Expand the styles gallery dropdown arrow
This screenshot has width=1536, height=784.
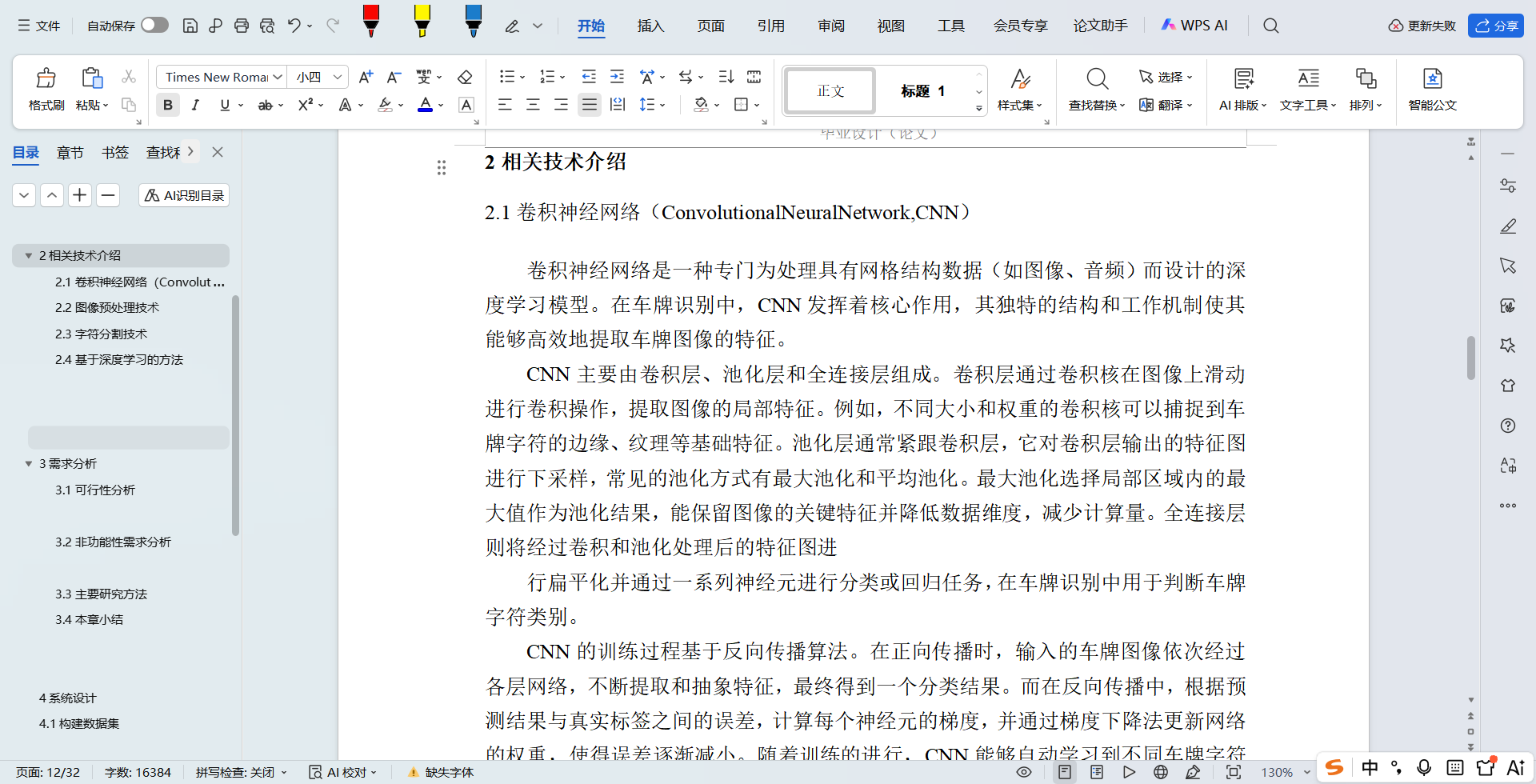978,108
